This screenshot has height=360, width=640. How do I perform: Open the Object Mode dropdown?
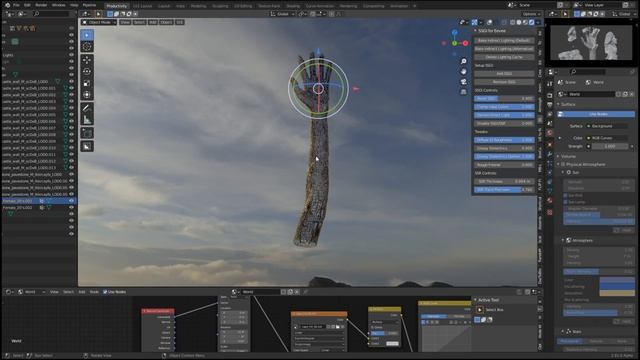coord(98,22)
